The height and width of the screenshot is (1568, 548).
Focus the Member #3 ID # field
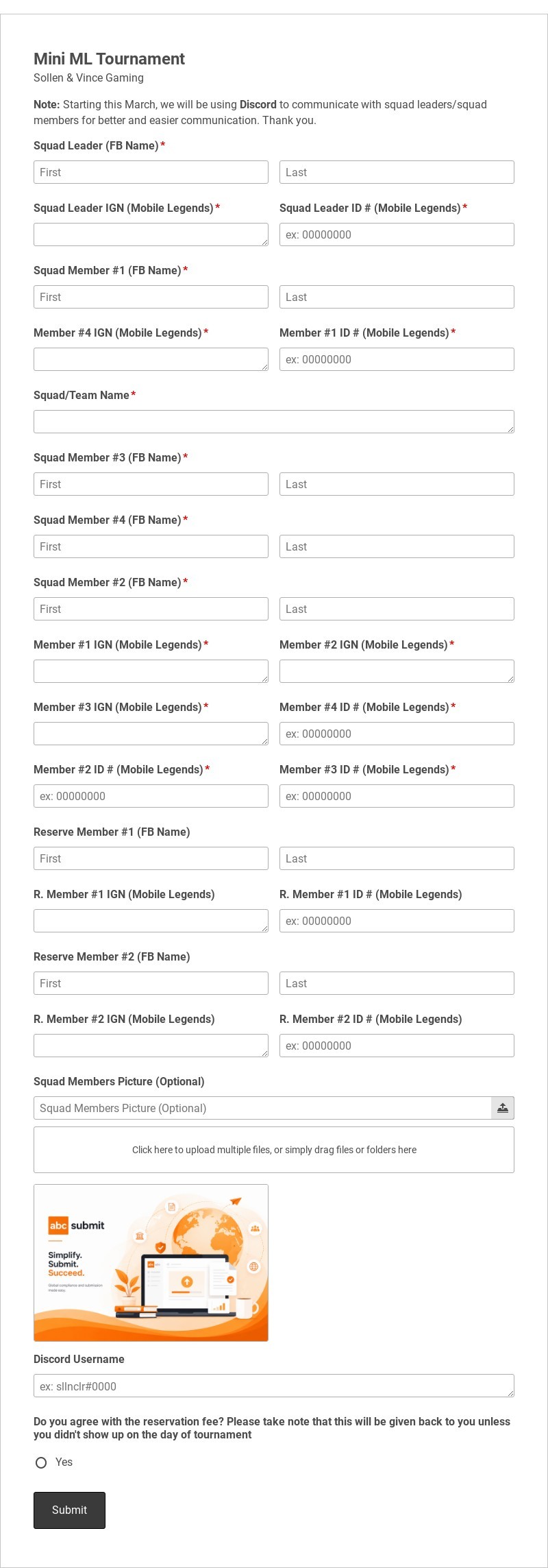[x=397, y=796]
